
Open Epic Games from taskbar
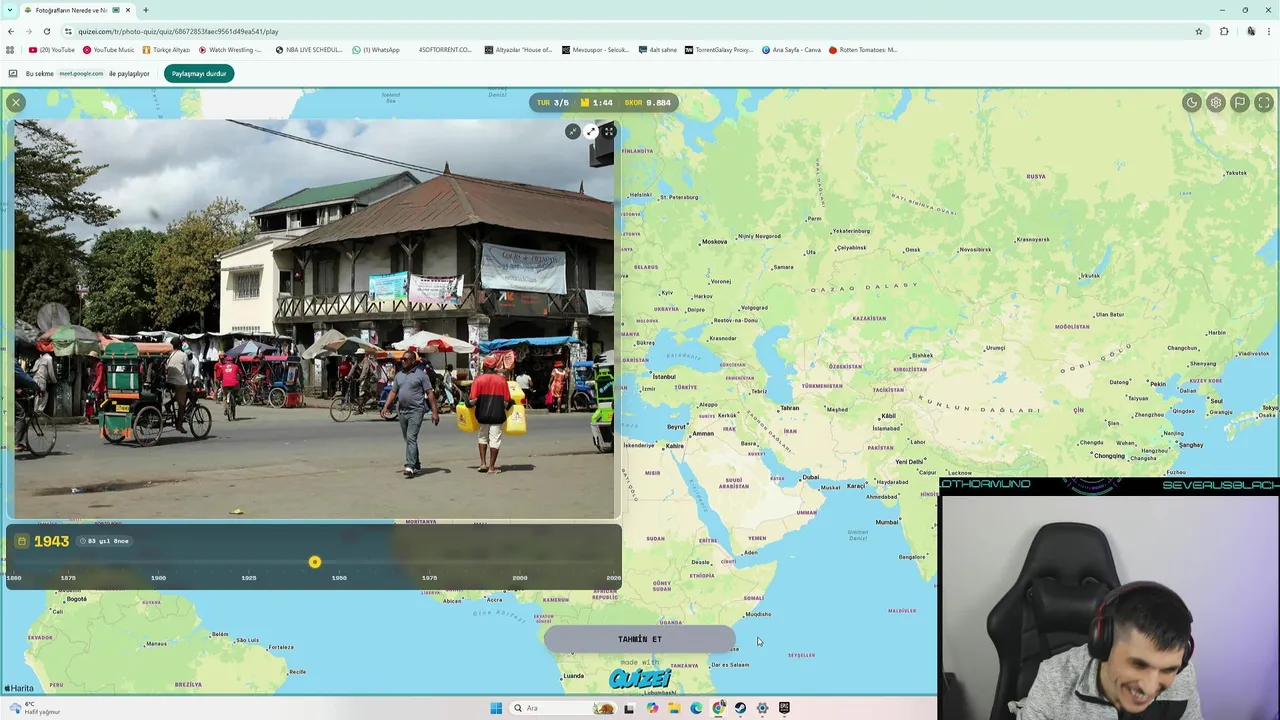pyautogui.click(x=784, y=708)
